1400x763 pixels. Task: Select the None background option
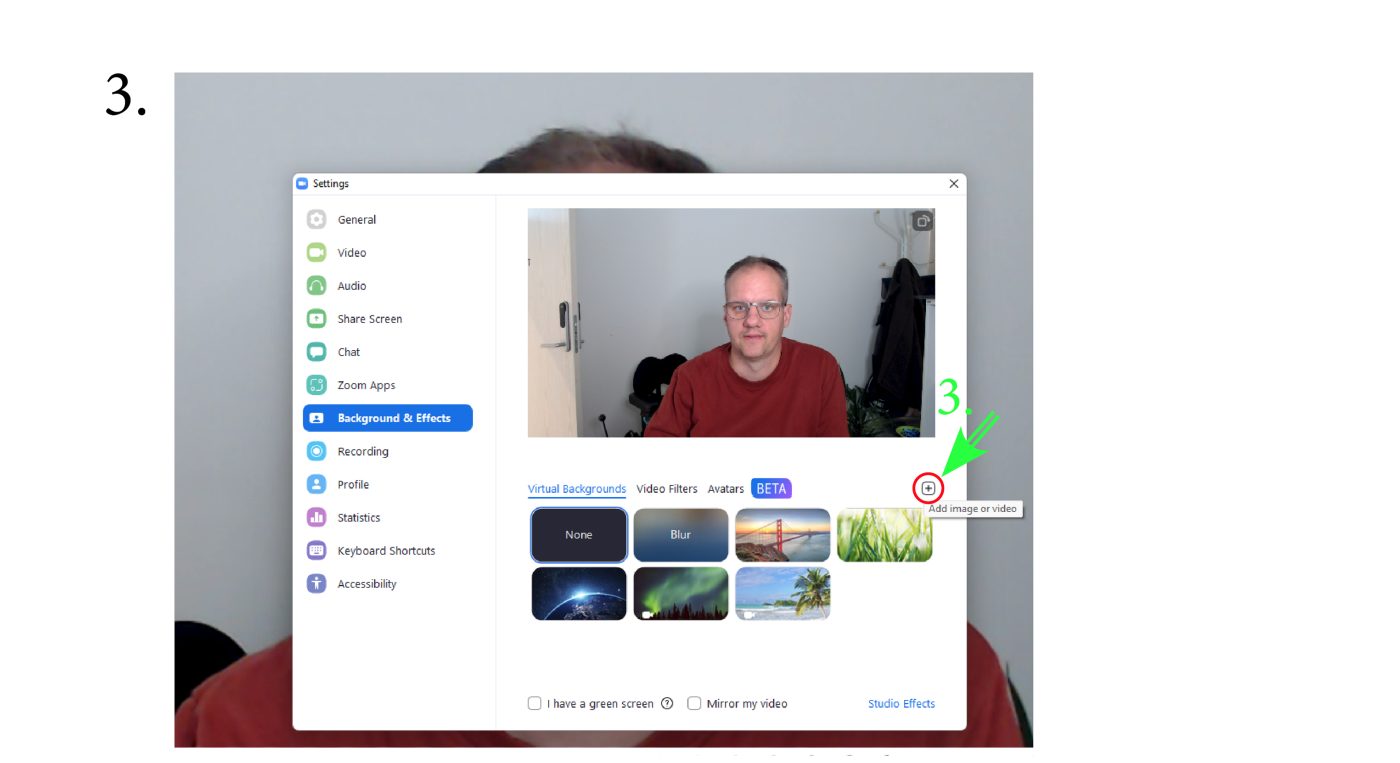(x=579, y=535)
